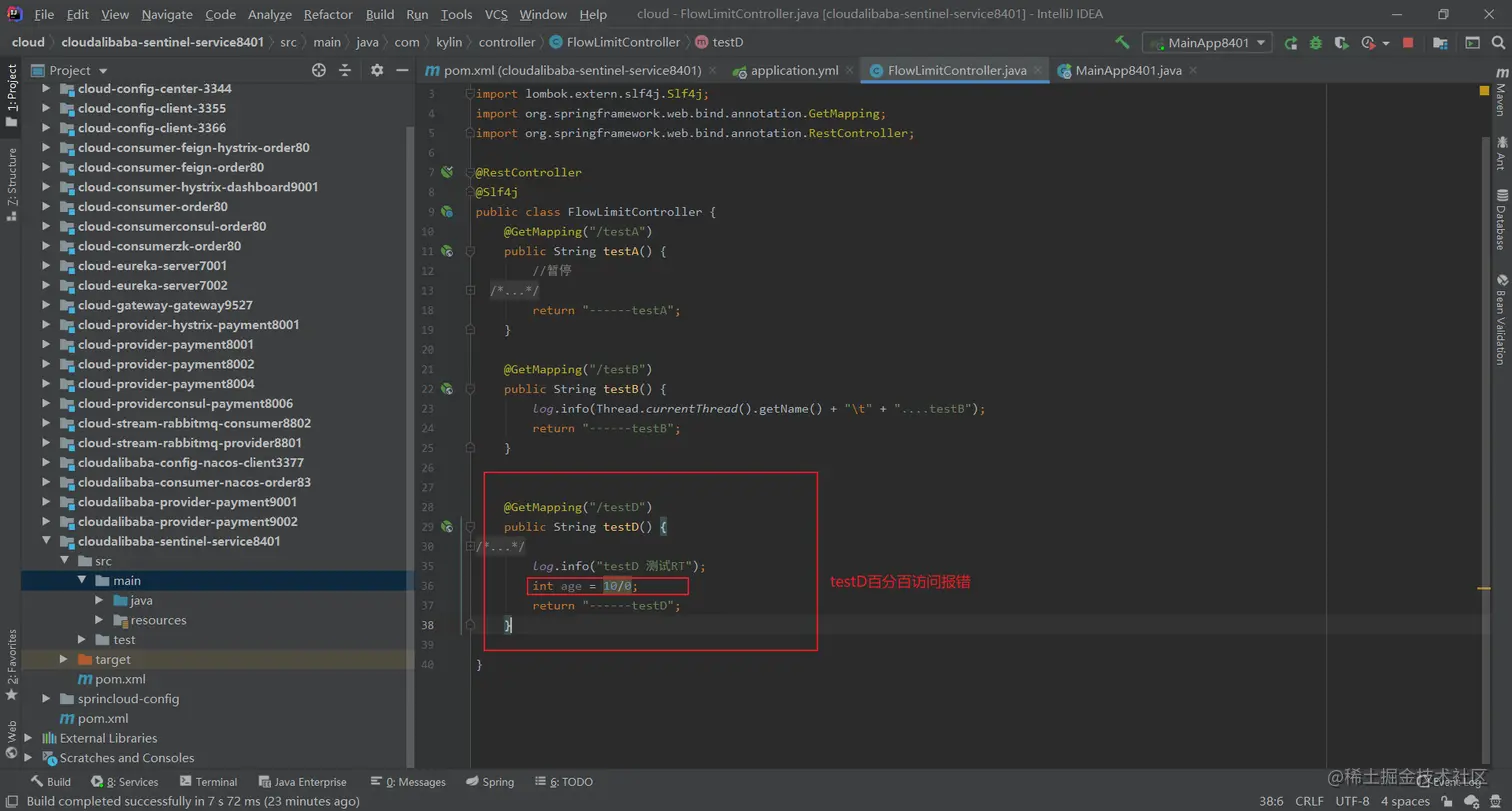
Task: Click the testD breadcrumb in navigation bar
Action: (720, 42)
